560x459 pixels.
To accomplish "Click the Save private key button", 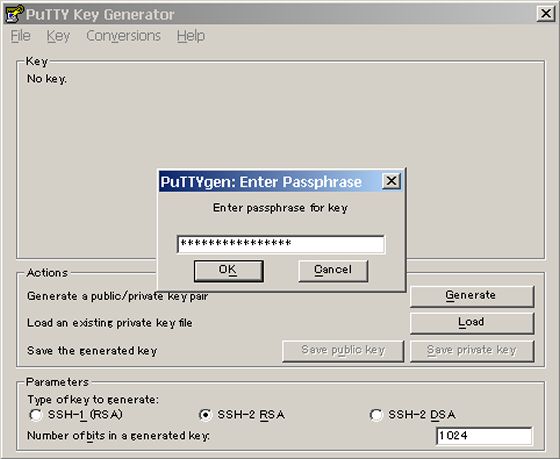I will click(472, 350).
